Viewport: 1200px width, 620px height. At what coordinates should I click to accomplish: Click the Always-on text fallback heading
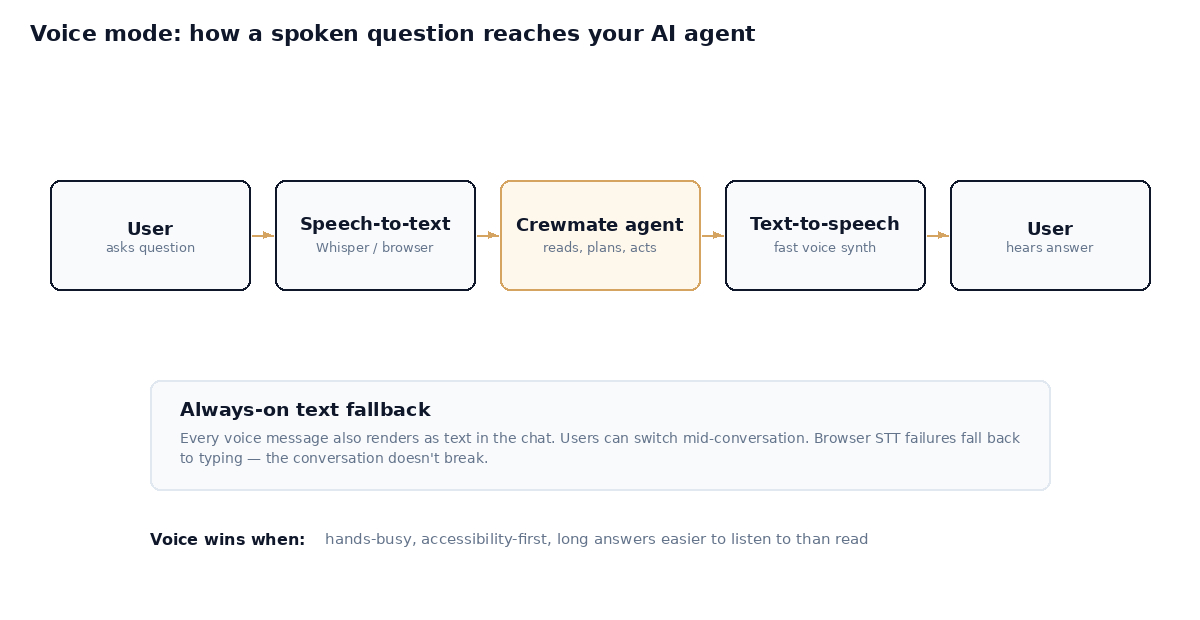[305, 410]
